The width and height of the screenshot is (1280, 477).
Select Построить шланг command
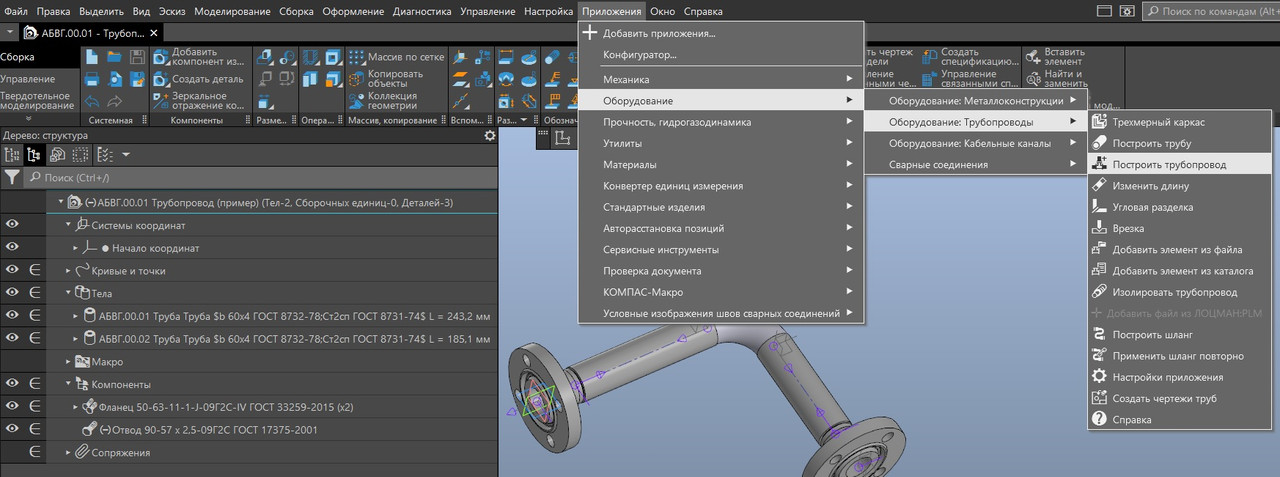coord(1178,335)
